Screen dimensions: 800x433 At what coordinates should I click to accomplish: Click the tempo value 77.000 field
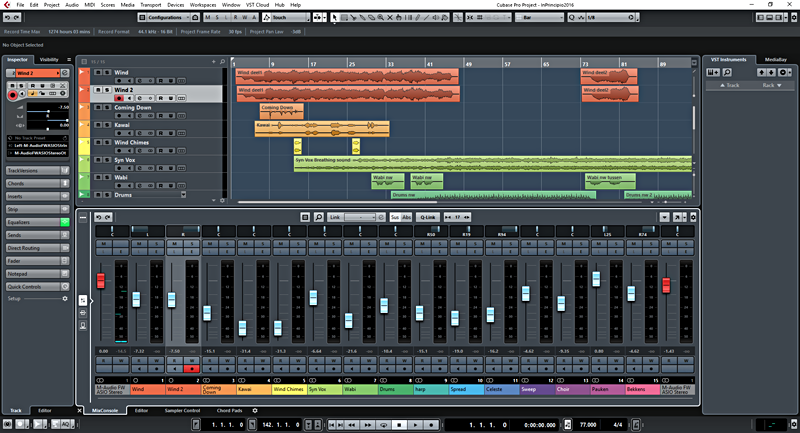588,424
